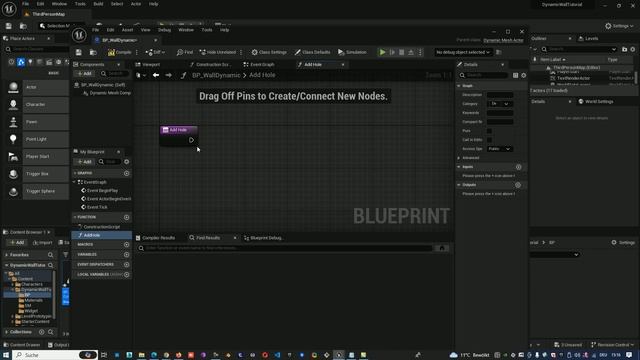Click the green Play button
Screen dimensions: 640x360
(382, 52)
